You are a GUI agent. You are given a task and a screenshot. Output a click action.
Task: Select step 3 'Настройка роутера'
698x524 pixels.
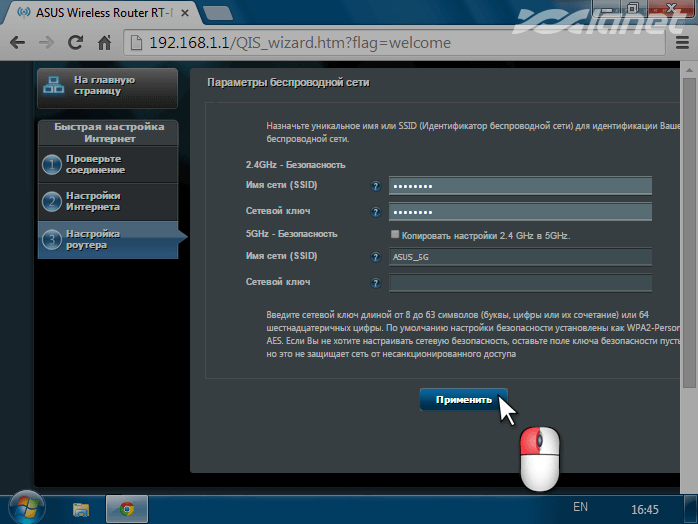106,239
